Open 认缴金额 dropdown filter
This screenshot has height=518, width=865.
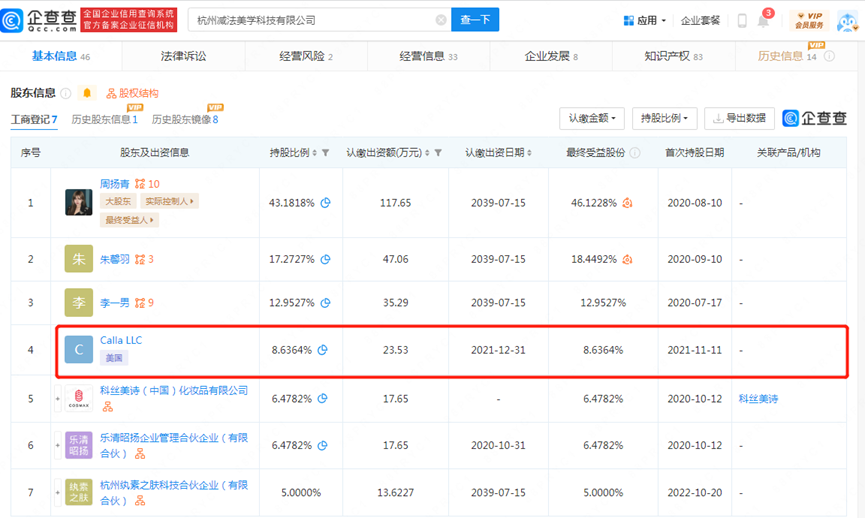[591, 118]
